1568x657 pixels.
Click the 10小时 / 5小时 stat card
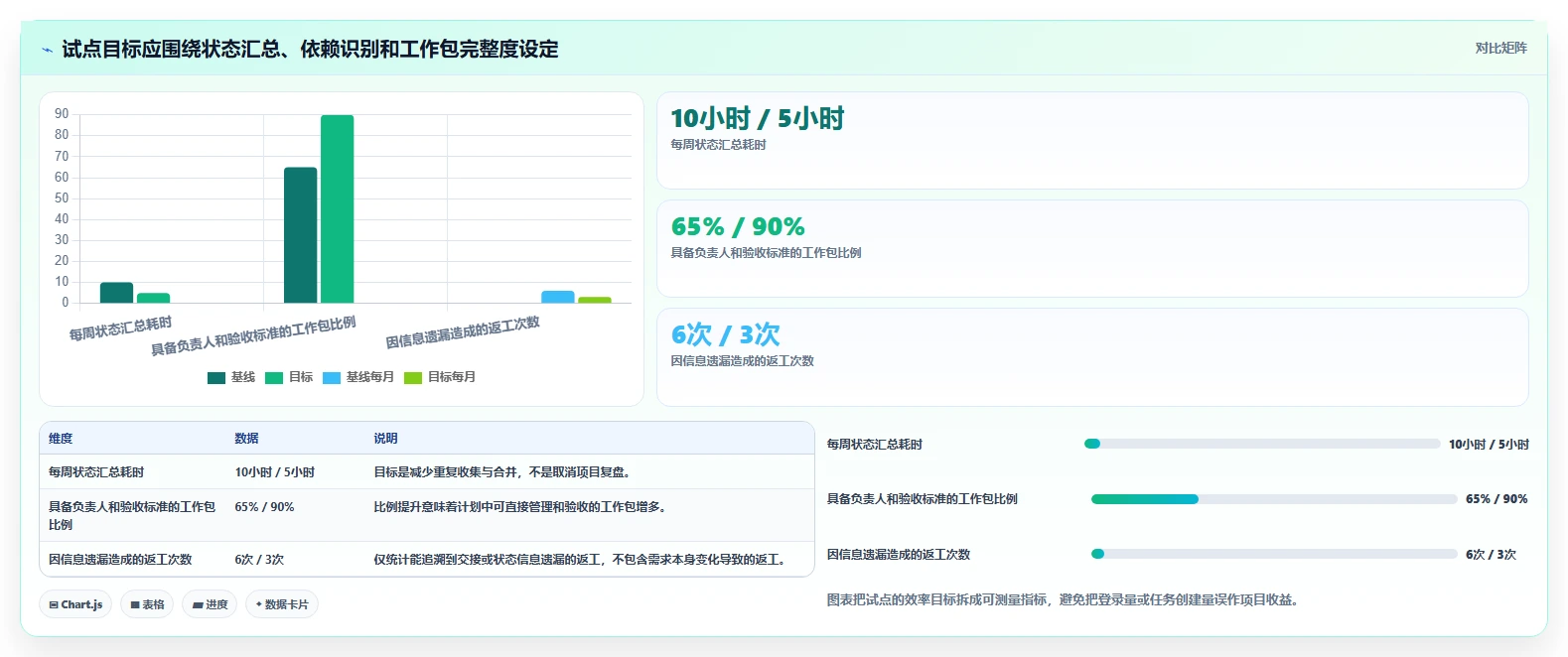pyautogui.click(x=1092, y=141)
